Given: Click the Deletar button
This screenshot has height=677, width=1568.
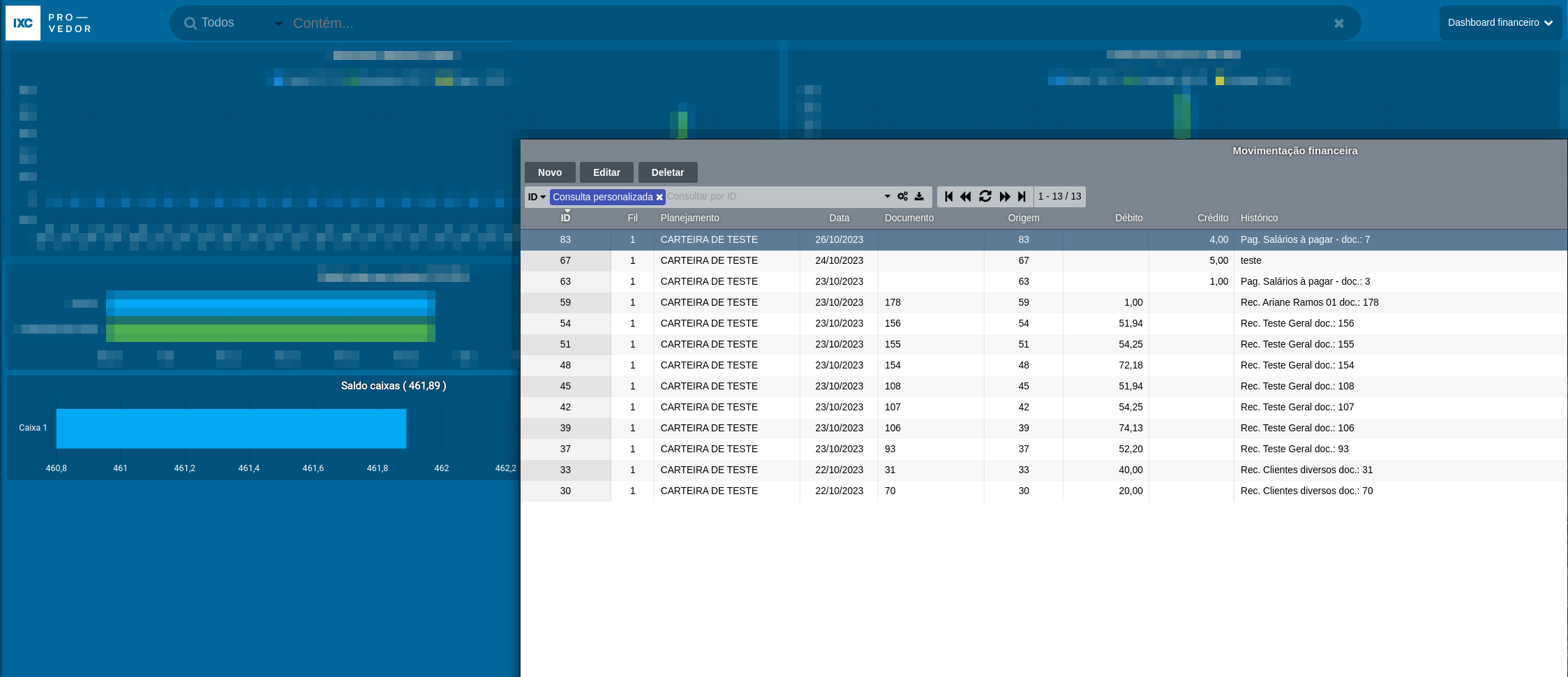Looking at the screenshot, I should pos(668,172).
